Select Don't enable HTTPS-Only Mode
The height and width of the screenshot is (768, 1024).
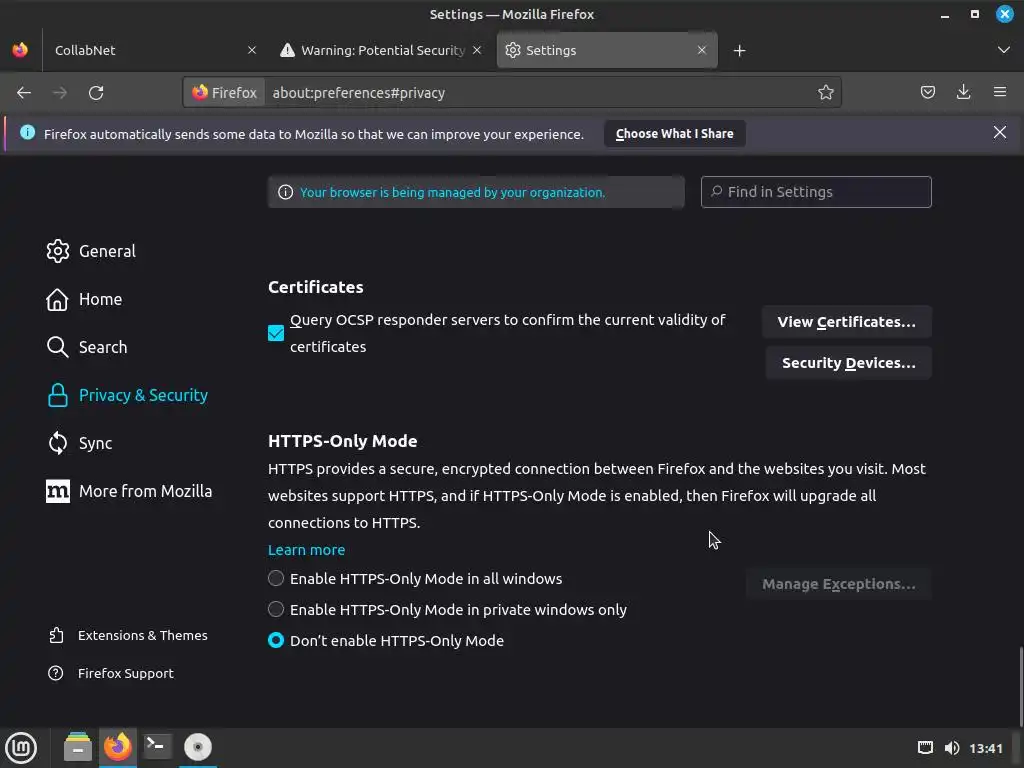click(x=276, y=641)
